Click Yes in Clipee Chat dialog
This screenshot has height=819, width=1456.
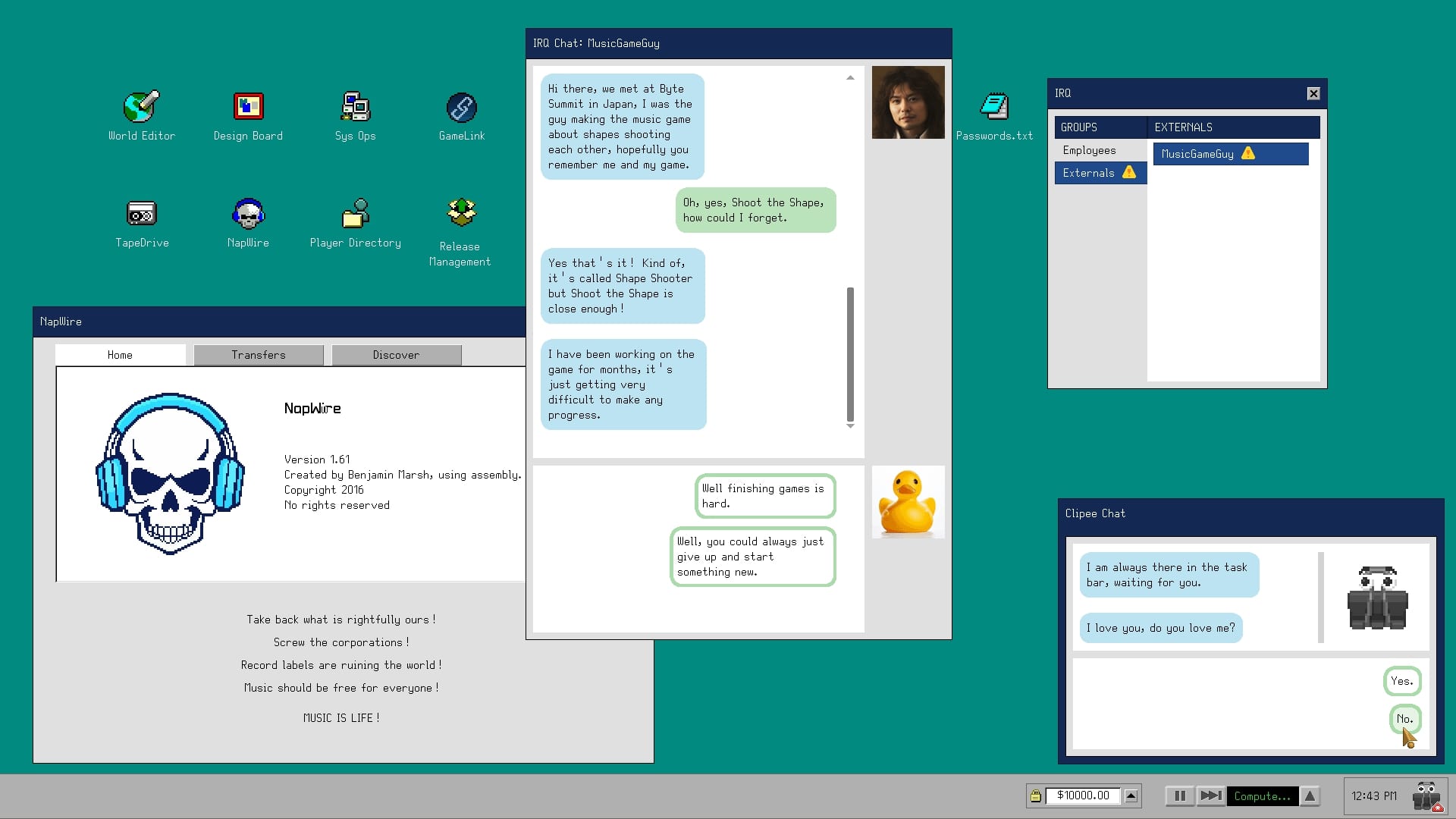(x=1400, y=681)
